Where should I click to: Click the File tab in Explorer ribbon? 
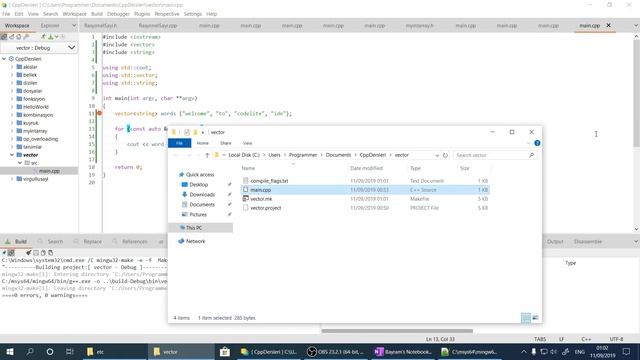tap(179, 143)
